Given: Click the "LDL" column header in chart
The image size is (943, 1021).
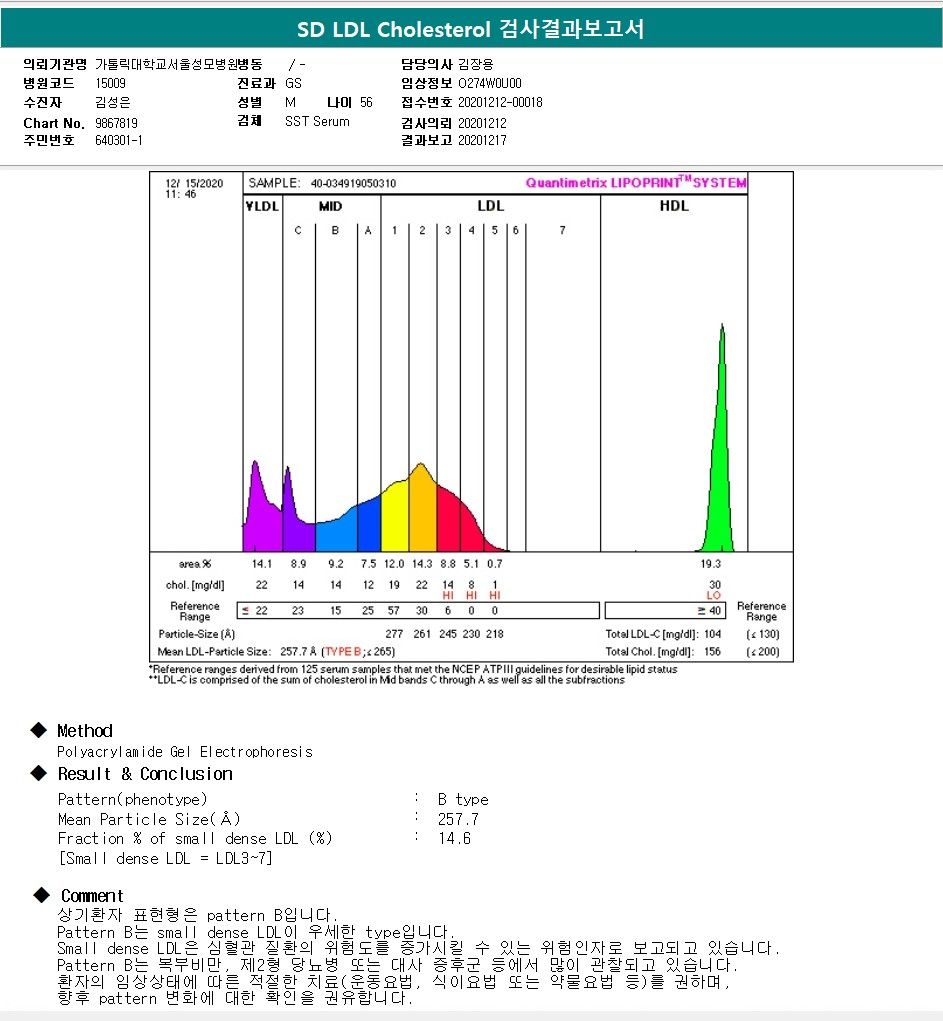Looking at the screenshot, I should pos(490,206).
